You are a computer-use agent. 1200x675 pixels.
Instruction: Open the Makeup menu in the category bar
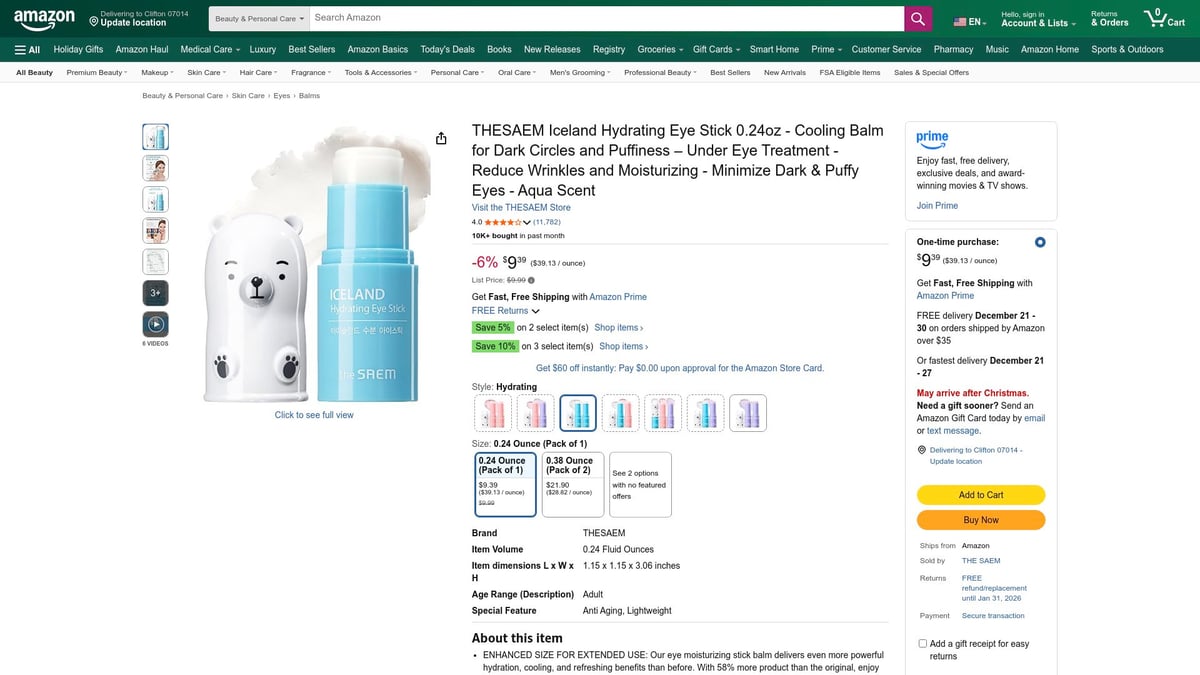157,72
